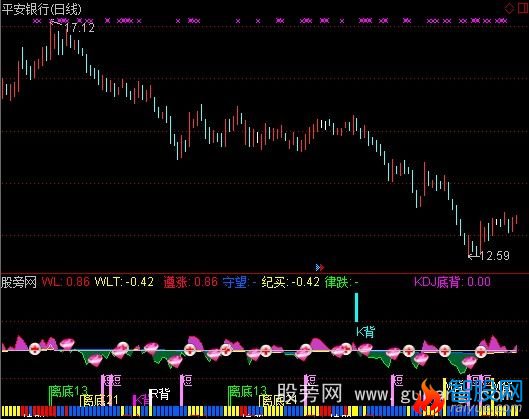Select the WLT: -0.42 indicator value
Viewport: 529px width, 419px height.
pos(124,282)
